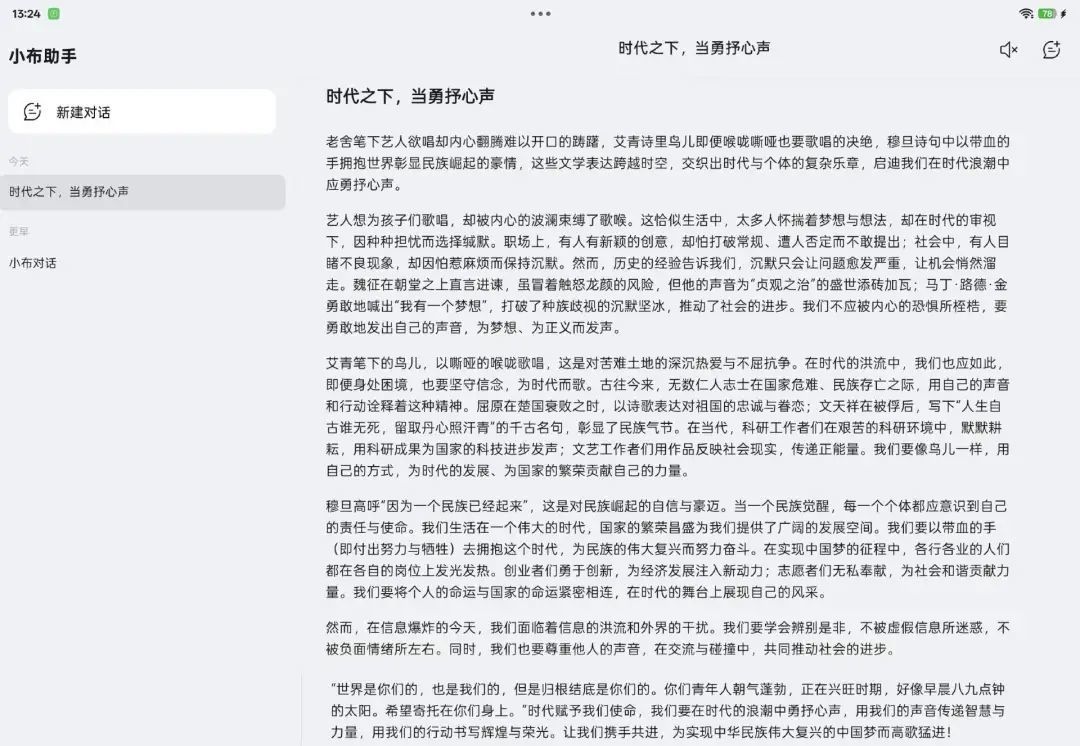Toggle audio playback with the mute speaker control
This screenshot has width=1080, height=746.
1008,49
